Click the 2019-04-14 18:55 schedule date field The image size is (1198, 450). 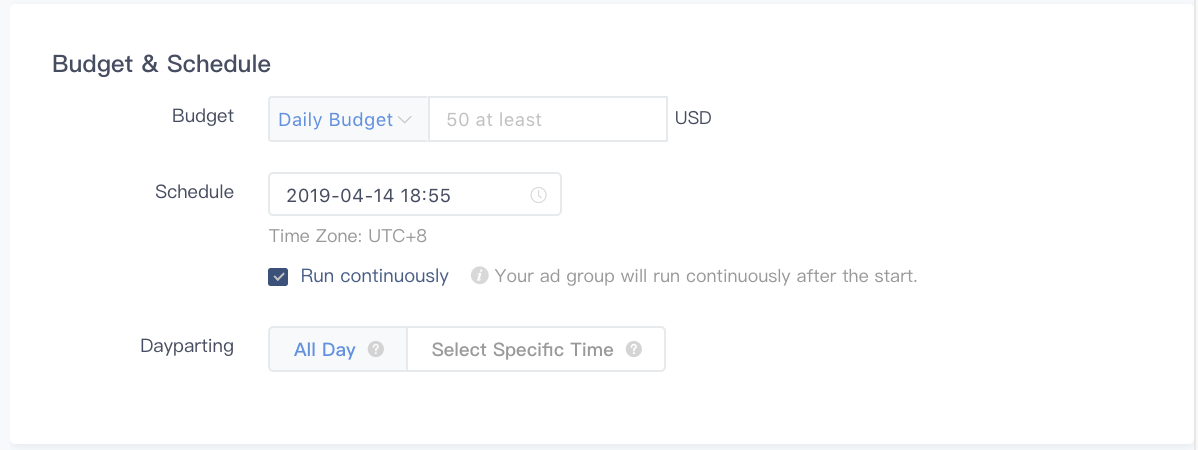click(400, 195)
